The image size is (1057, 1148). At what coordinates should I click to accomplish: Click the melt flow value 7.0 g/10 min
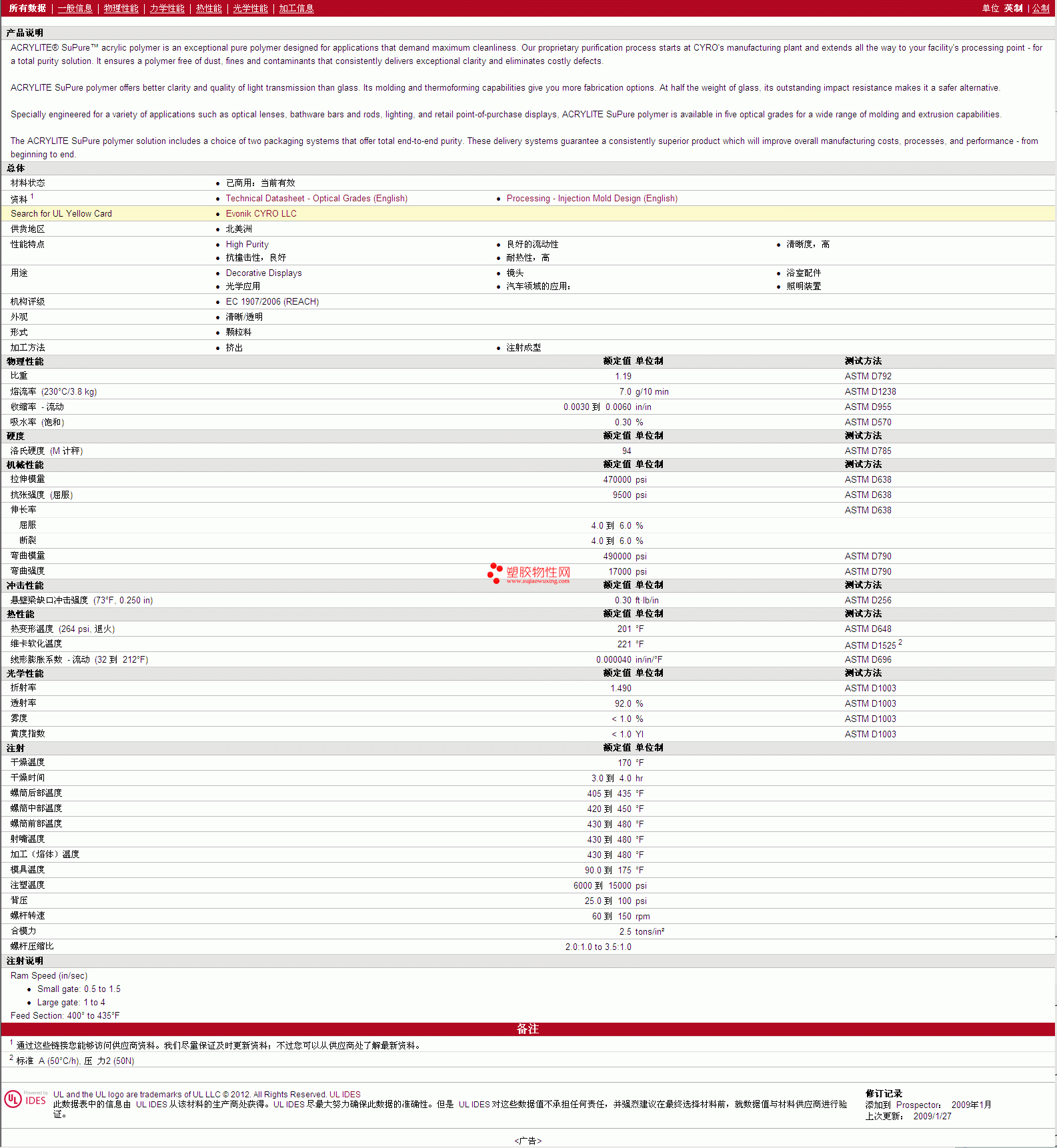pos(644,391)
